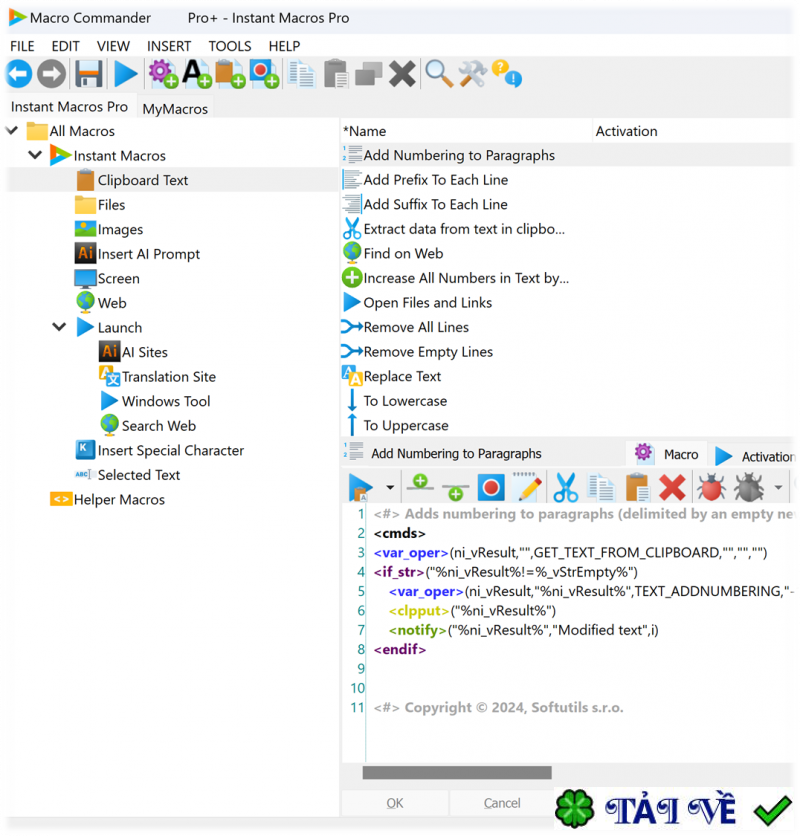Sort by the Activation column header
This screenshot has width=800, height=836.
[x=693, y=131]
